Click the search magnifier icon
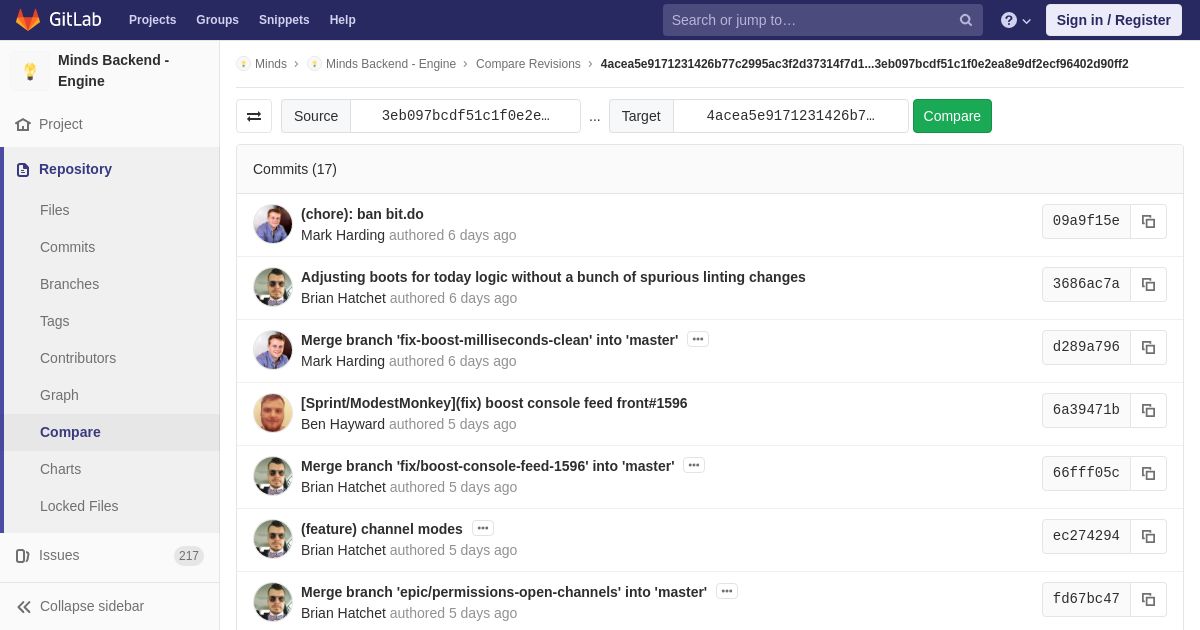The width and height of the screenshot is (1200, 630). pos(966,20)
